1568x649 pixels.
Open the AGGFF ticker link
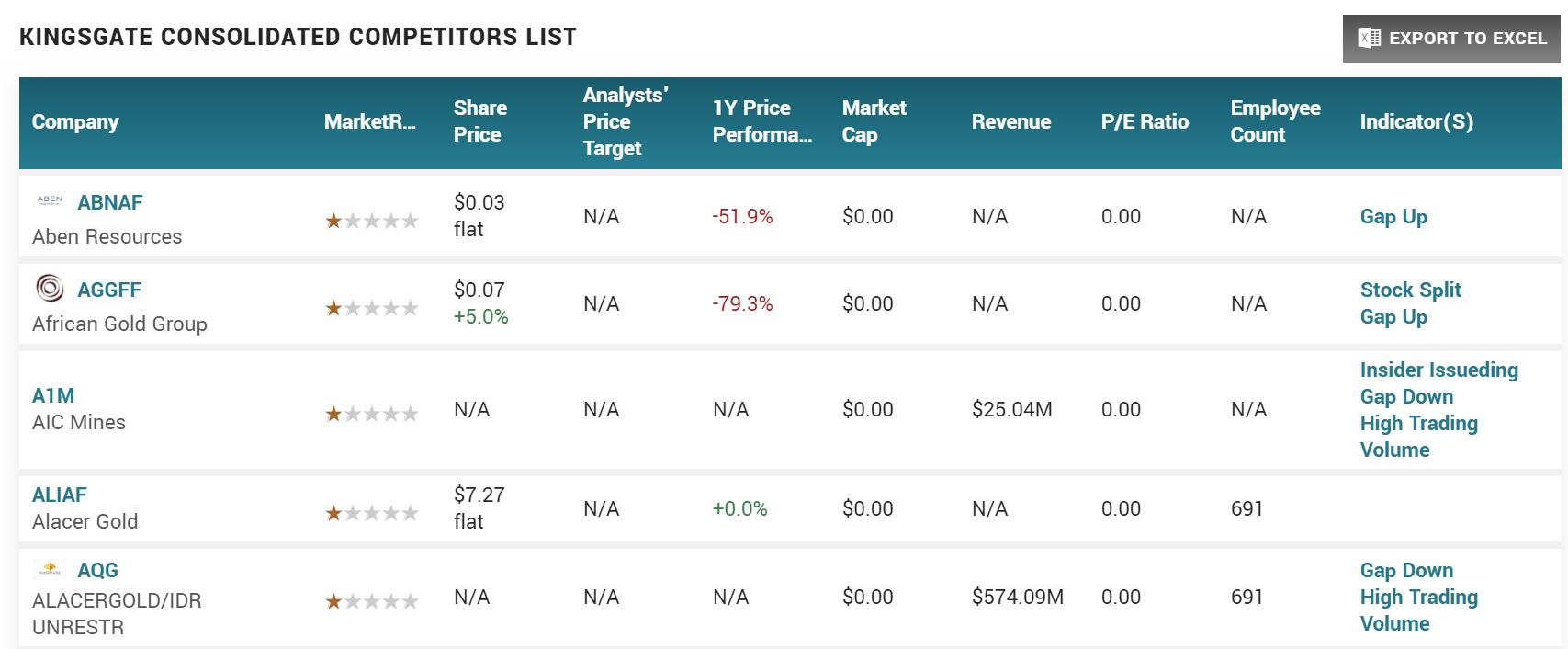point(109,290)
